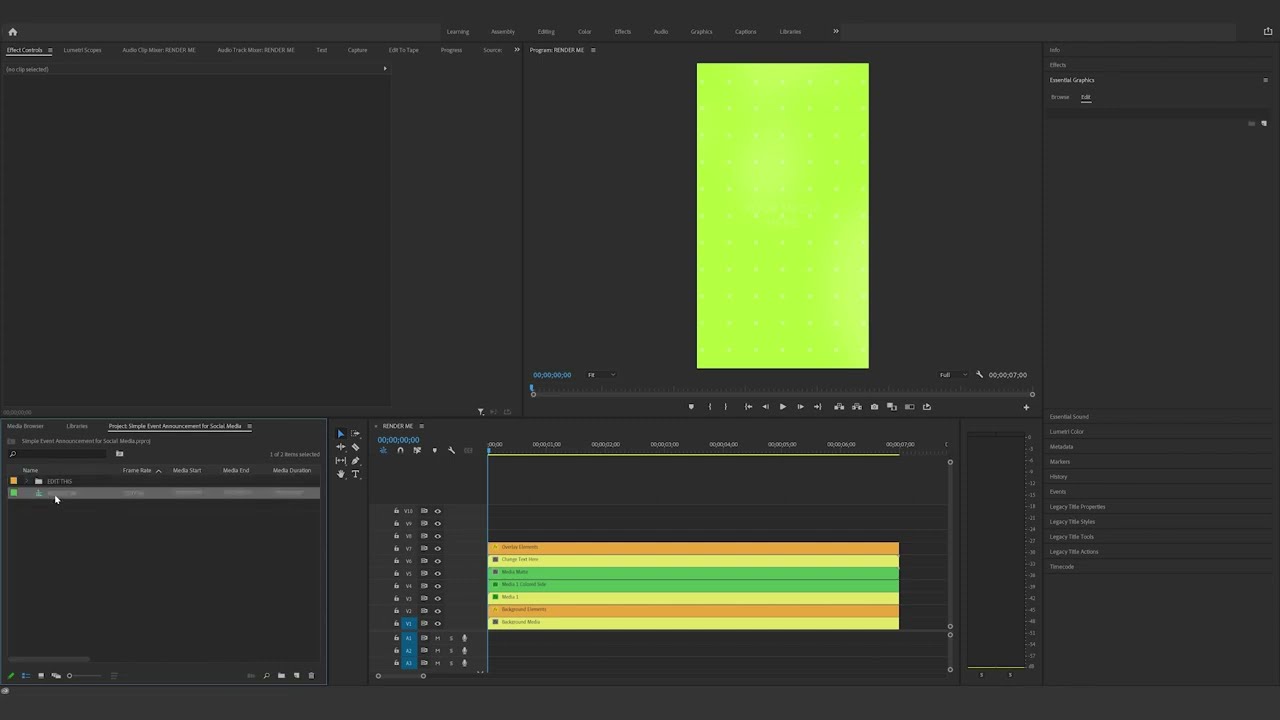Show hidden source panel tabs chevron
The width and height of the screenshot is (1280, 720).
(x=517, y=50)
